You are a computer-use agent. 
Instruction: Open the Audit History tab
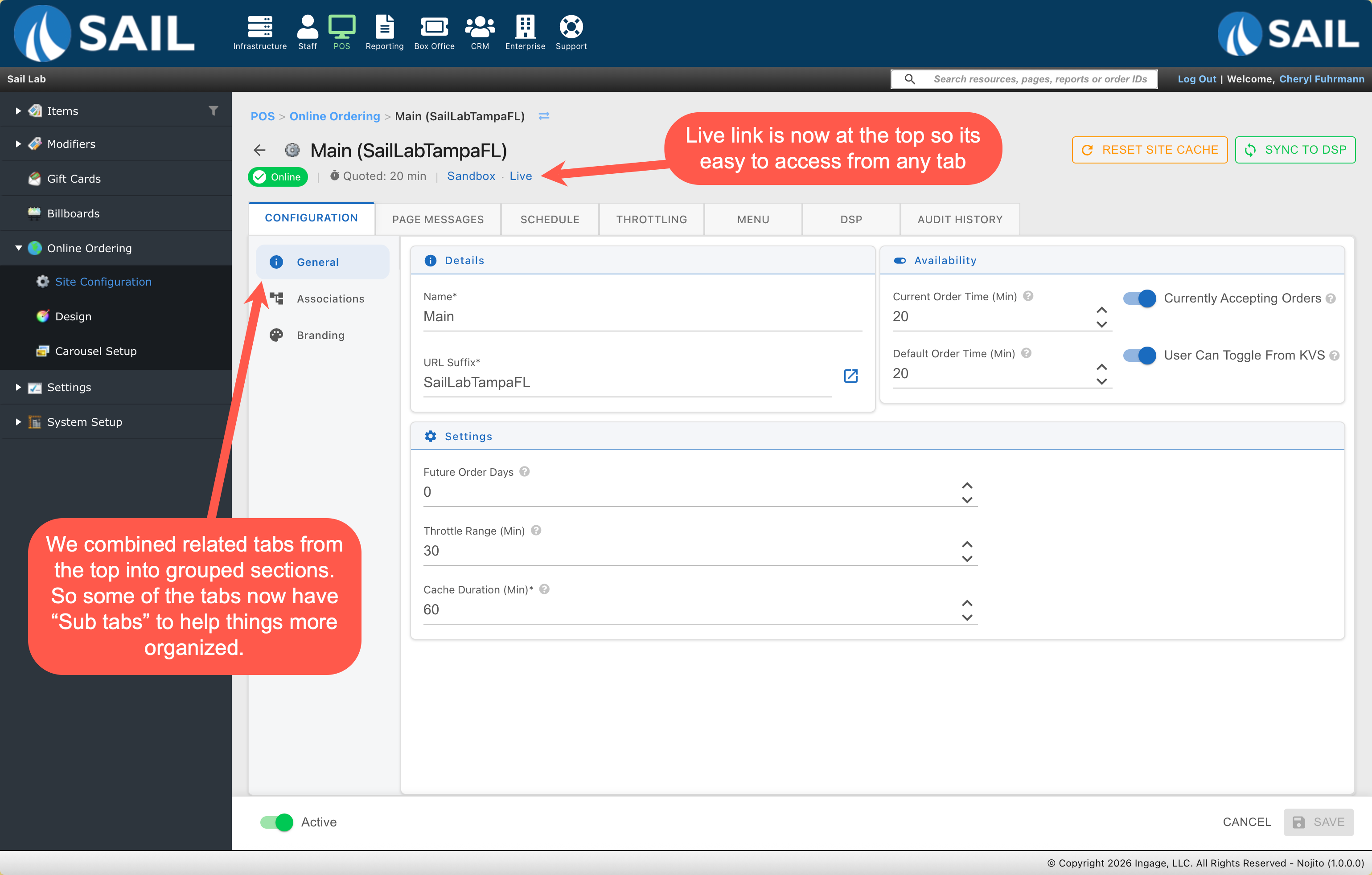[960, 219]
